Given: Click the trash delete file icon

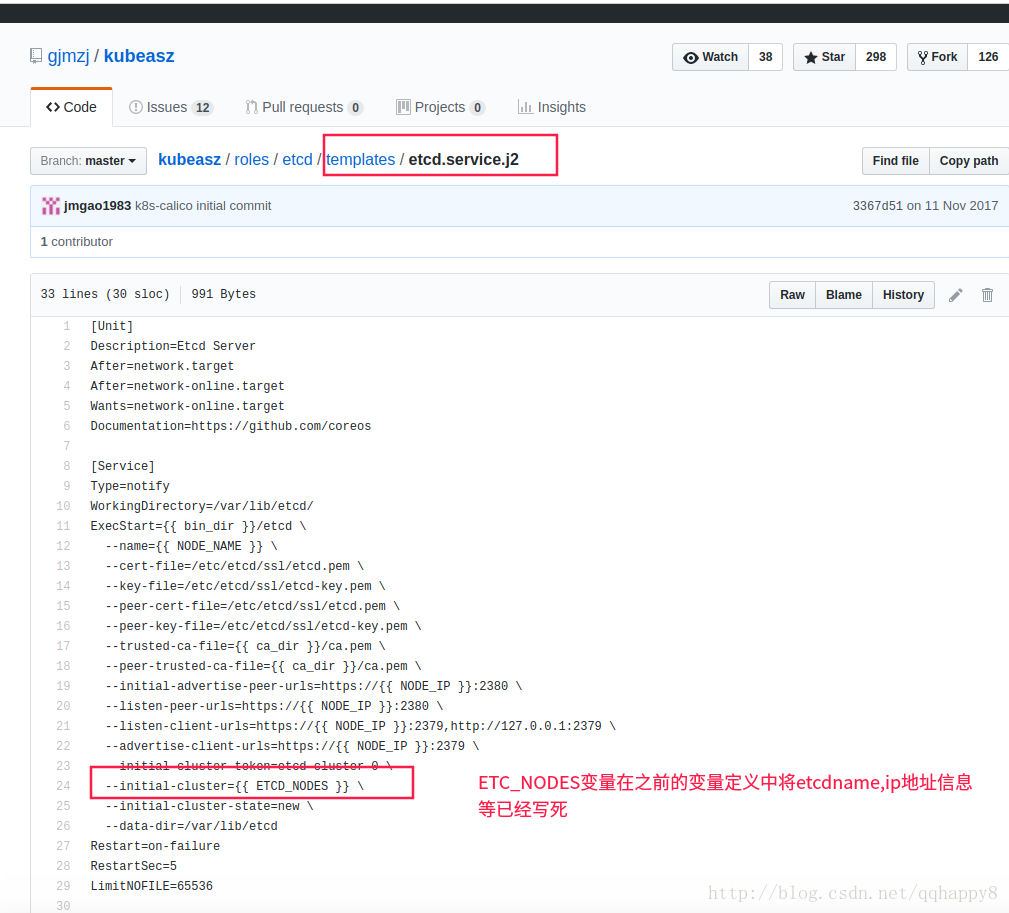Looking at the screenshot, I should (987, 295).
